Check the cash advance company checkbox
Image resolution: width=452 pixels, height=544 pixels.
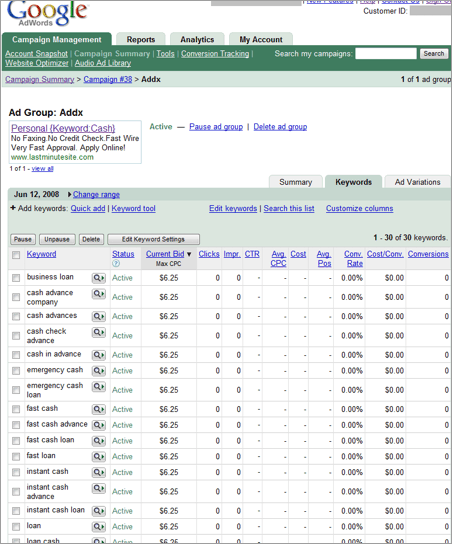pyautogui.click(x=16, y=297)
